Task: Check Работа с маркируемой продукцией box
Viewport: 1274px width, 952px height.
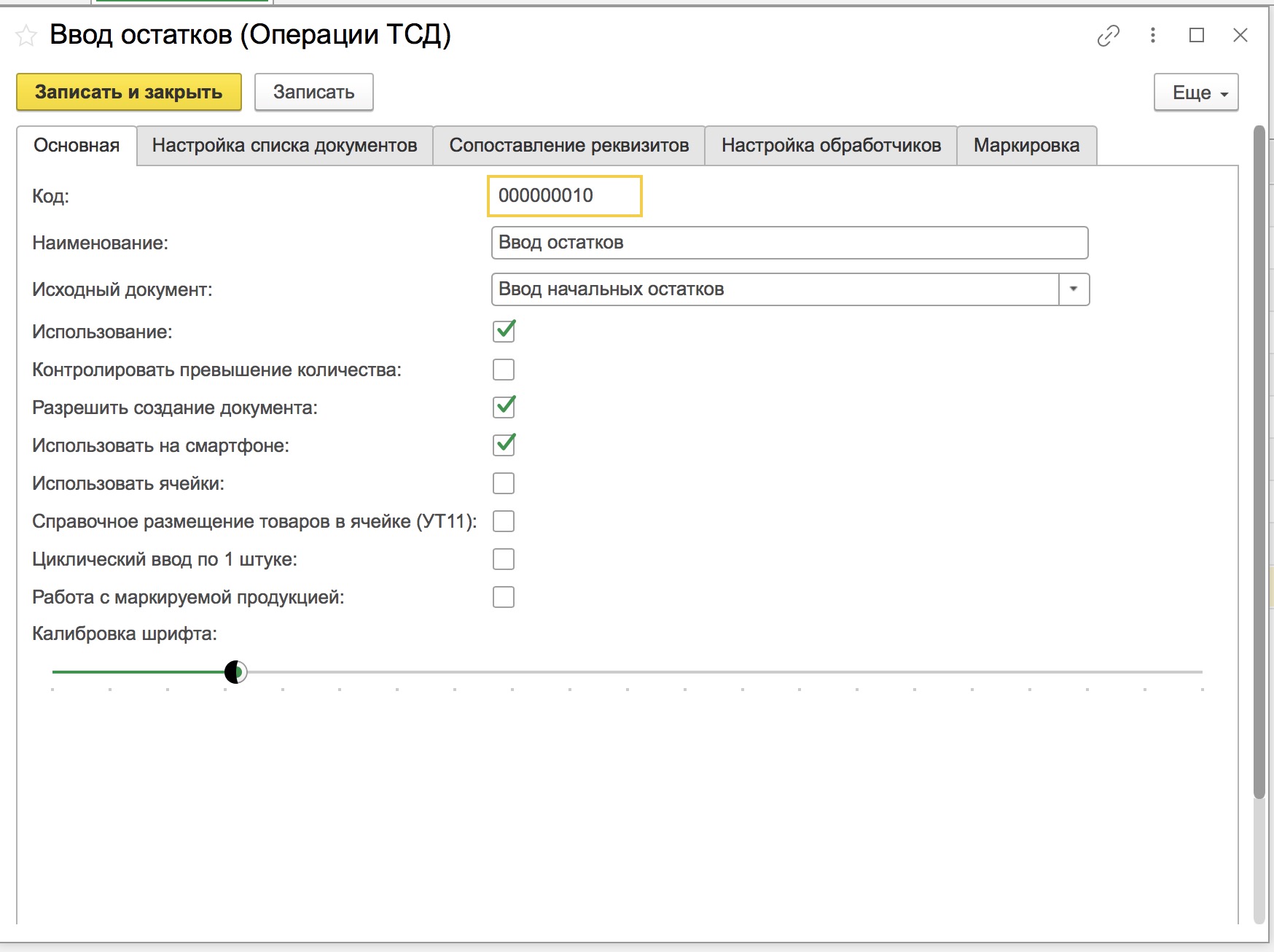Action: 504,597
